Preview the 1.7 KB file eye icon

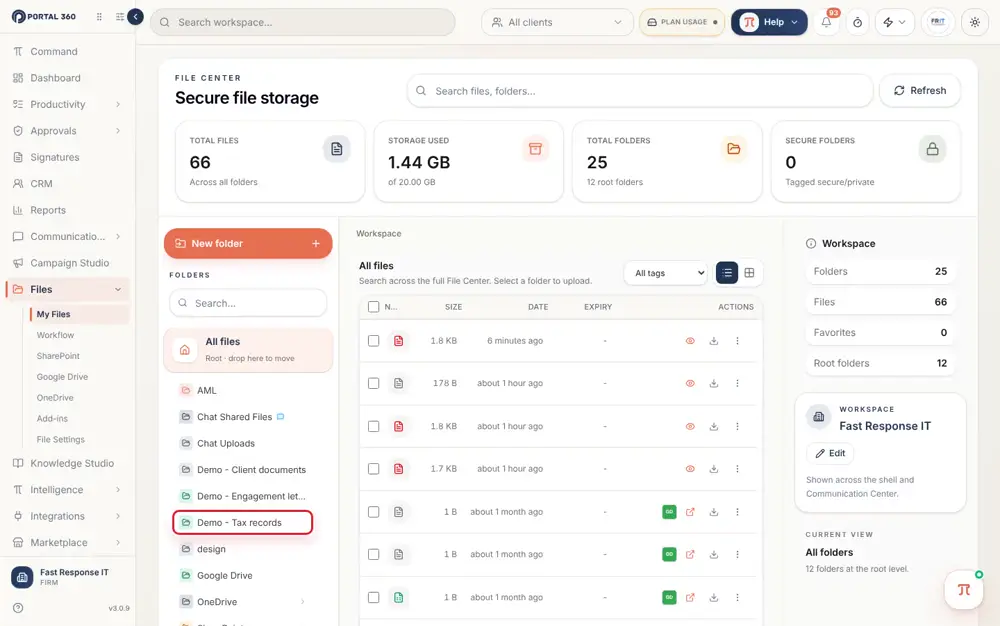(690, 469)
